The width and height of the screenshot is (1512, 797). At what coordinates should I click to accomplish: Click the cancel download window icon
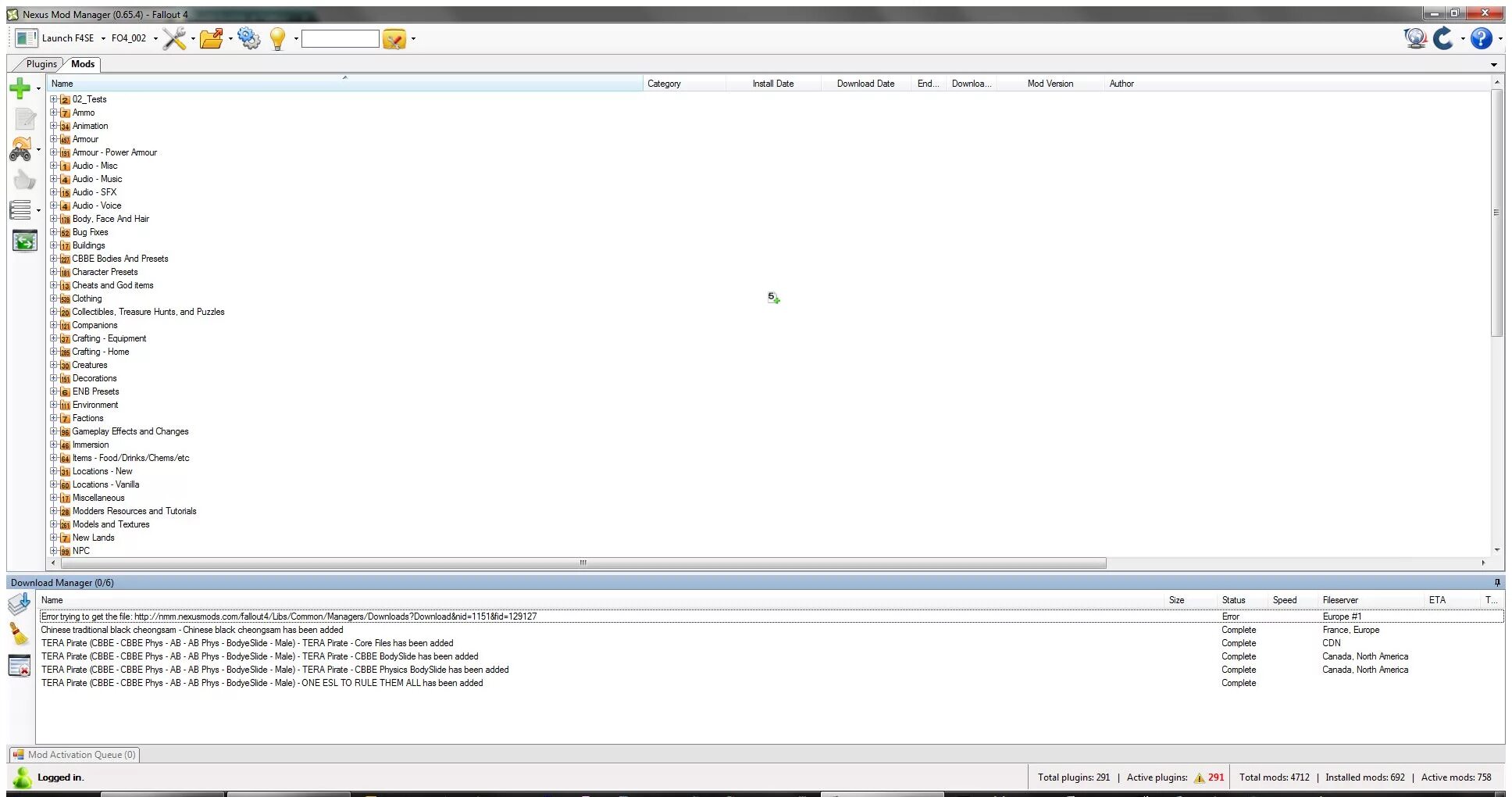click(x=19, y=666)
